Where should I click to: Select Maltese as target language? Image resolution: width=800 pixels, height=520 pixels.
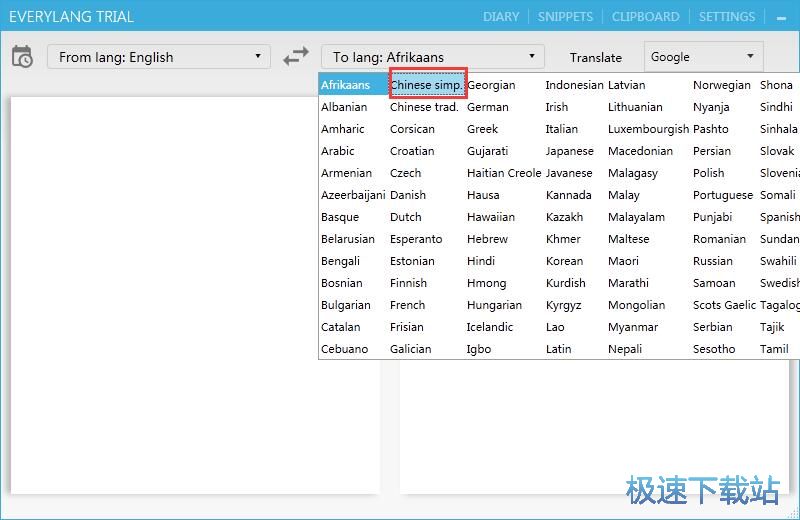point(629,238)
